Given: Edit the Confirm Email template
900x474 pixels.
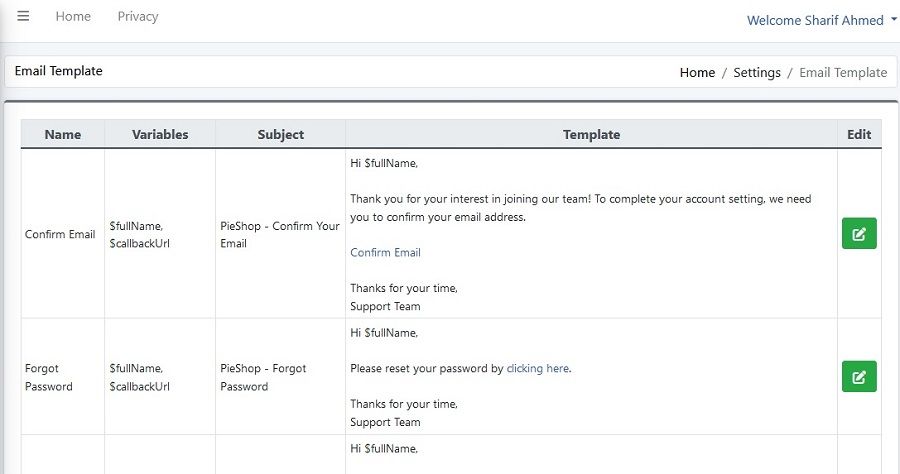Looking at the screenshot, I should click(859, 234).
